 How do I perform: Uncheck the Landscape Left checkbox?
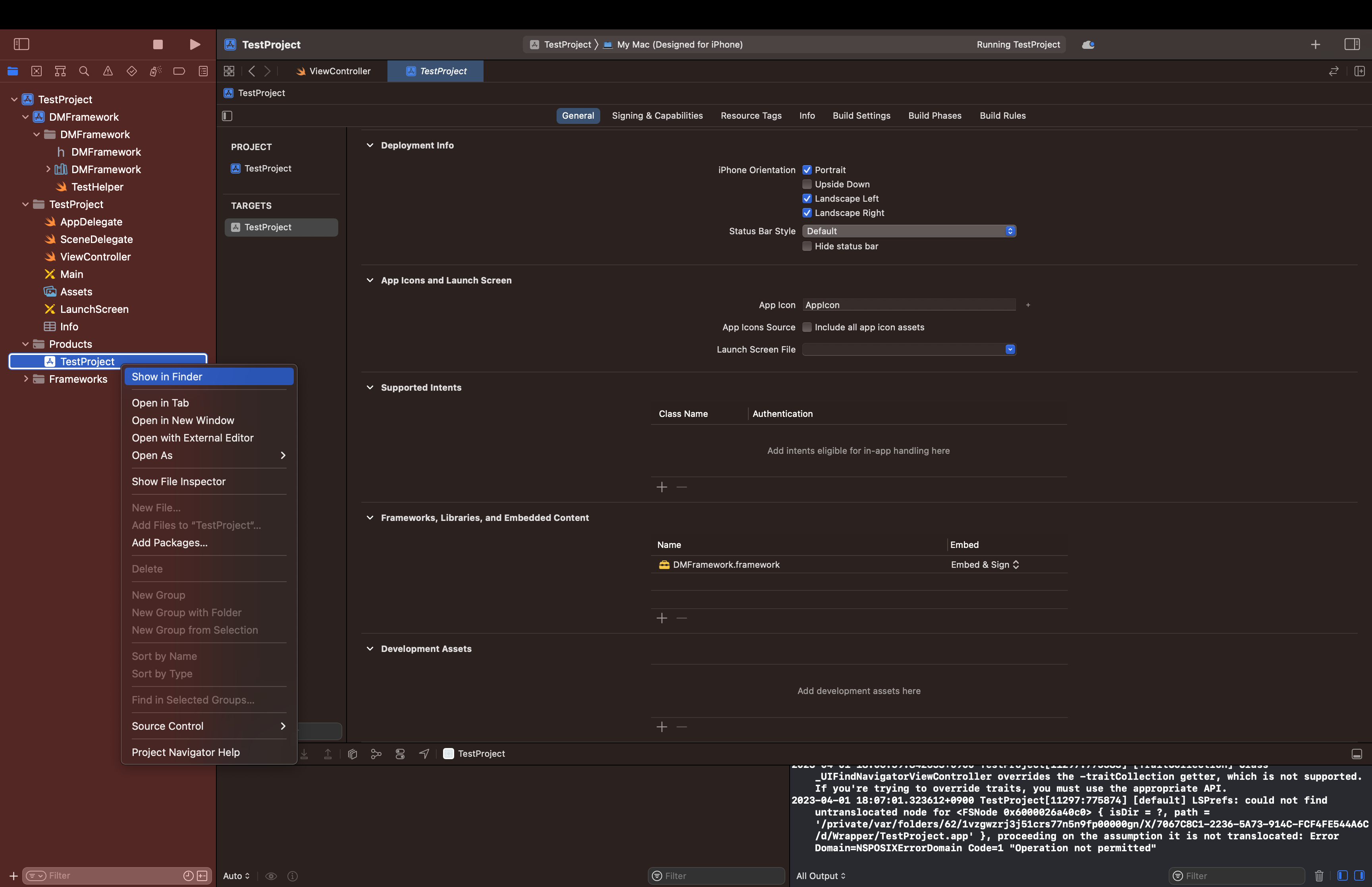coord(807,199)
